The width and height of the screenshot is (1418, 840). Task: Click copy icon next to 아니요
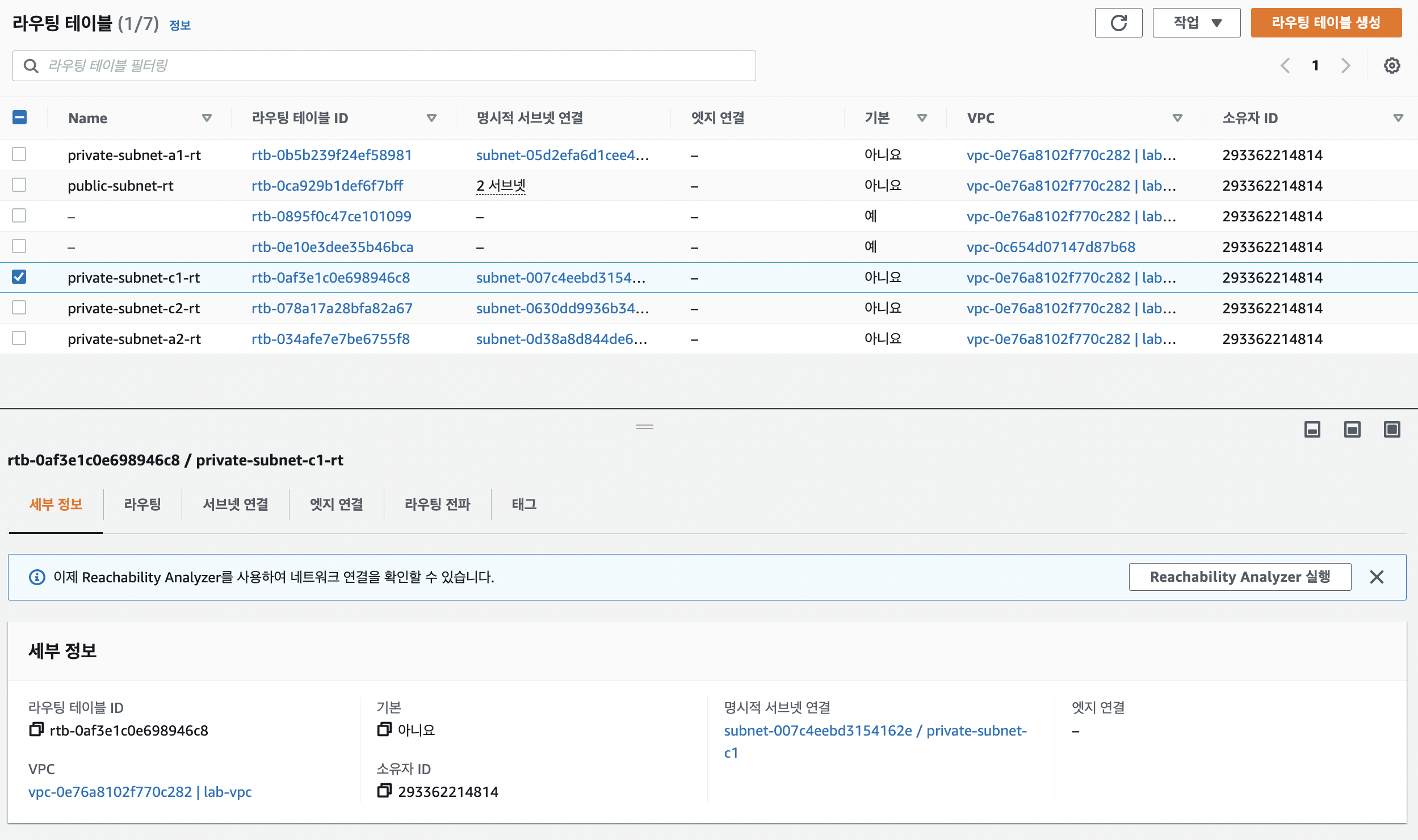384,729
